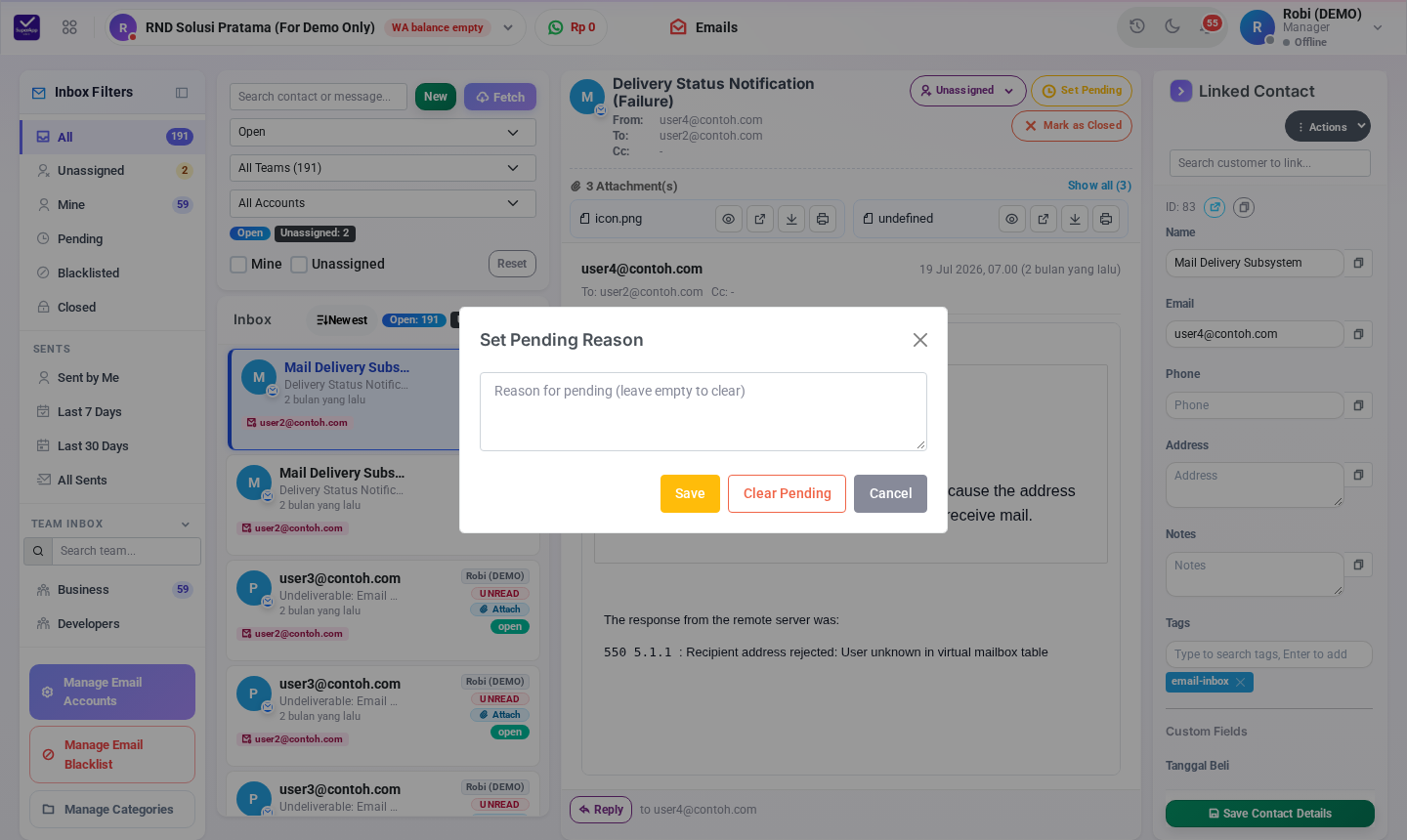Download the undefined attachment

tap(1075, 219)
